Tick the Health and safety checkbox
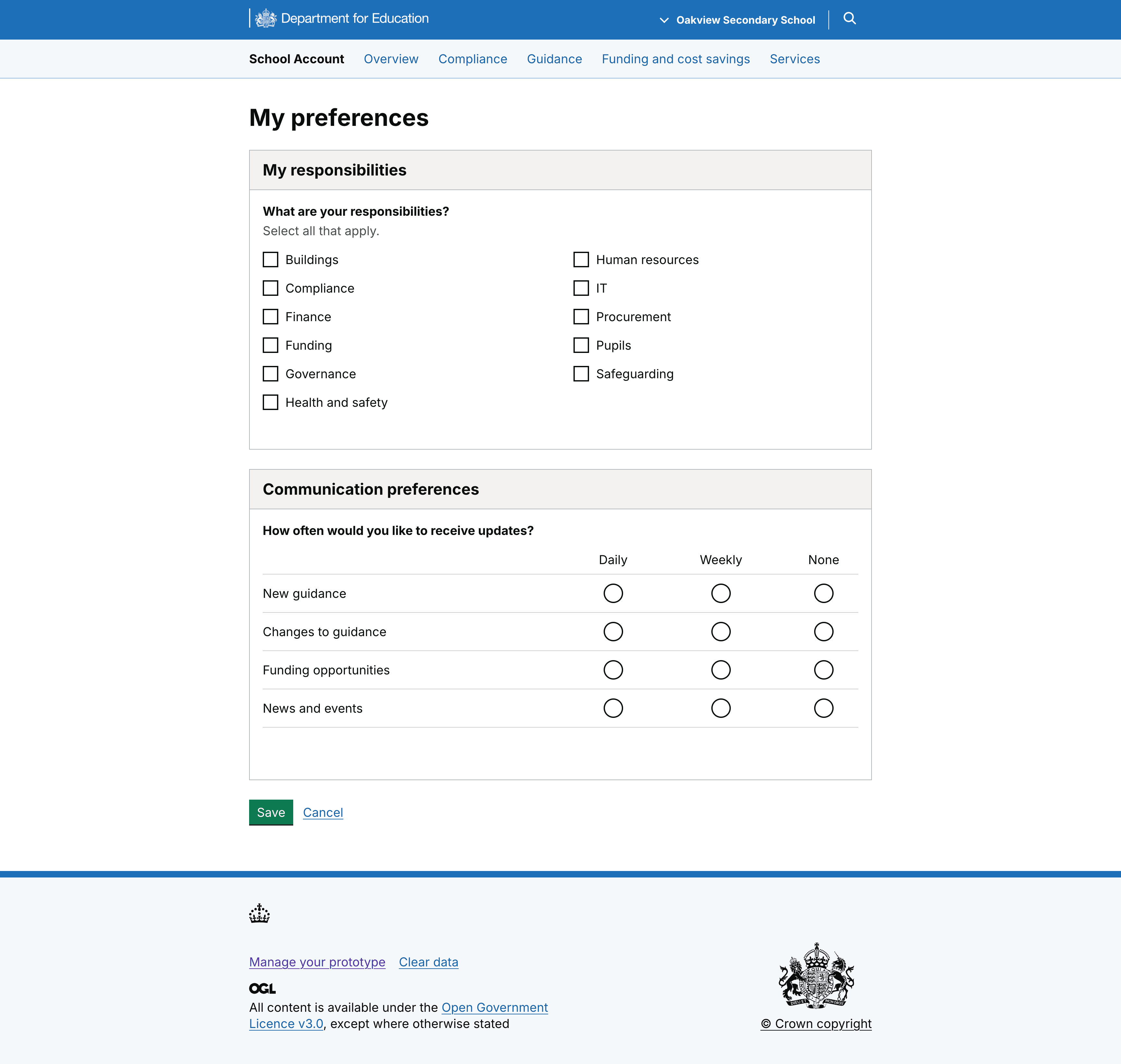This screenshot has width=1121, height=1064. click(x=271, y=402)
